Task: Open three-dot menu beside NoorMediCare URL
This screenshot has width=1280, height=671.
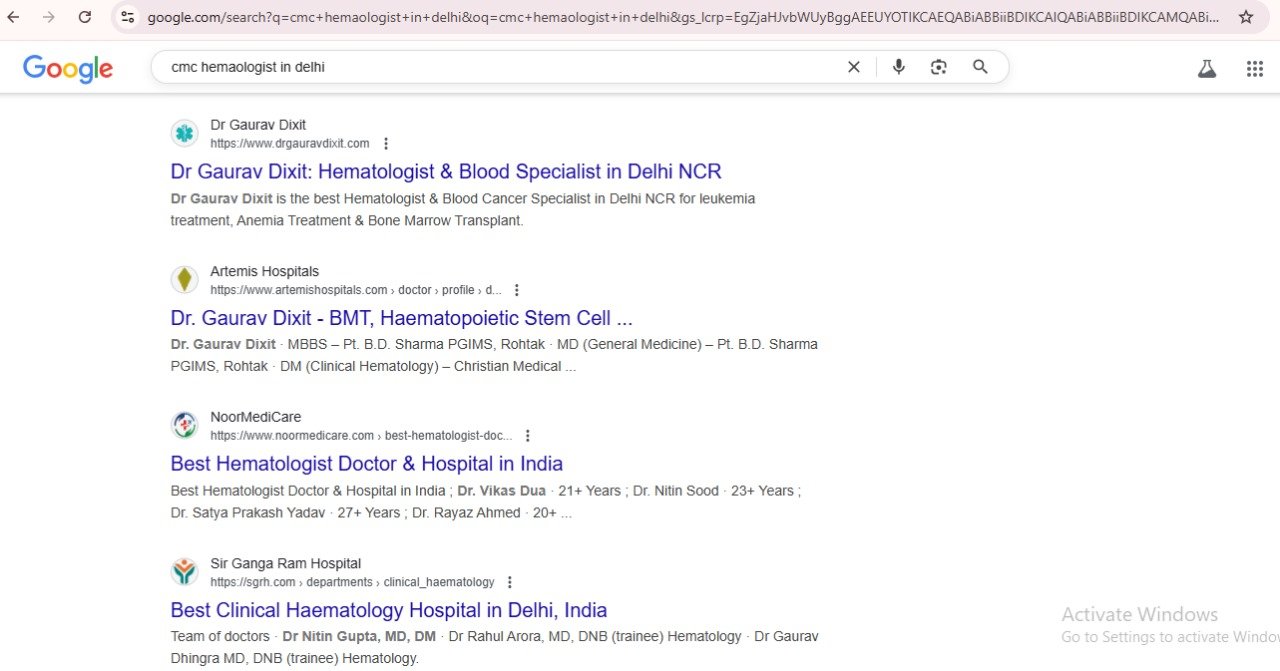Action: click(x=528, y=436)
